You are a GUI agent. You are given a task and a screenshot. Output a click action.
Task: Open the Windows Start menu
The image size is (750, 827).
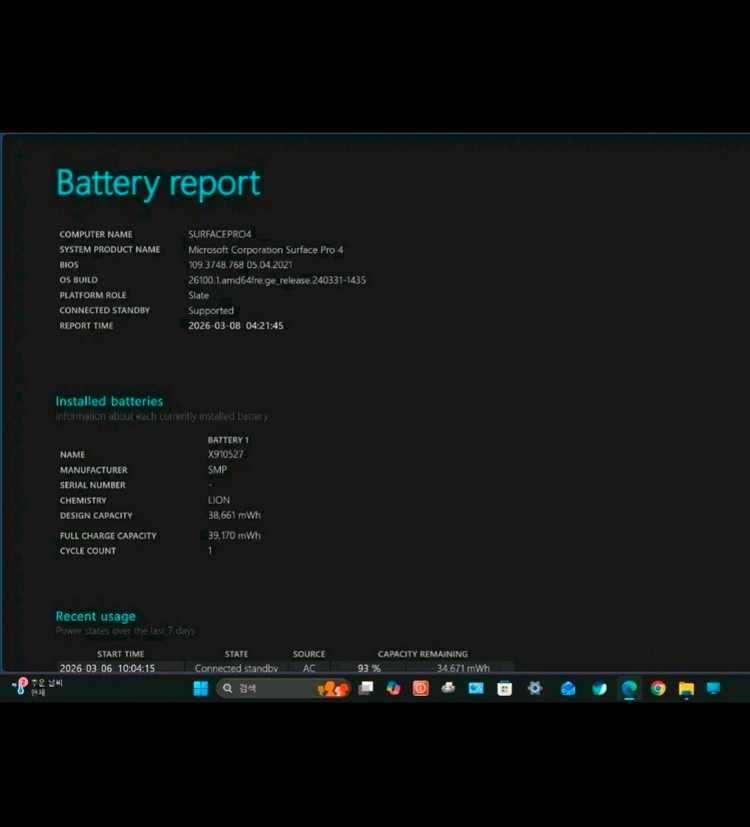[200, 688]
